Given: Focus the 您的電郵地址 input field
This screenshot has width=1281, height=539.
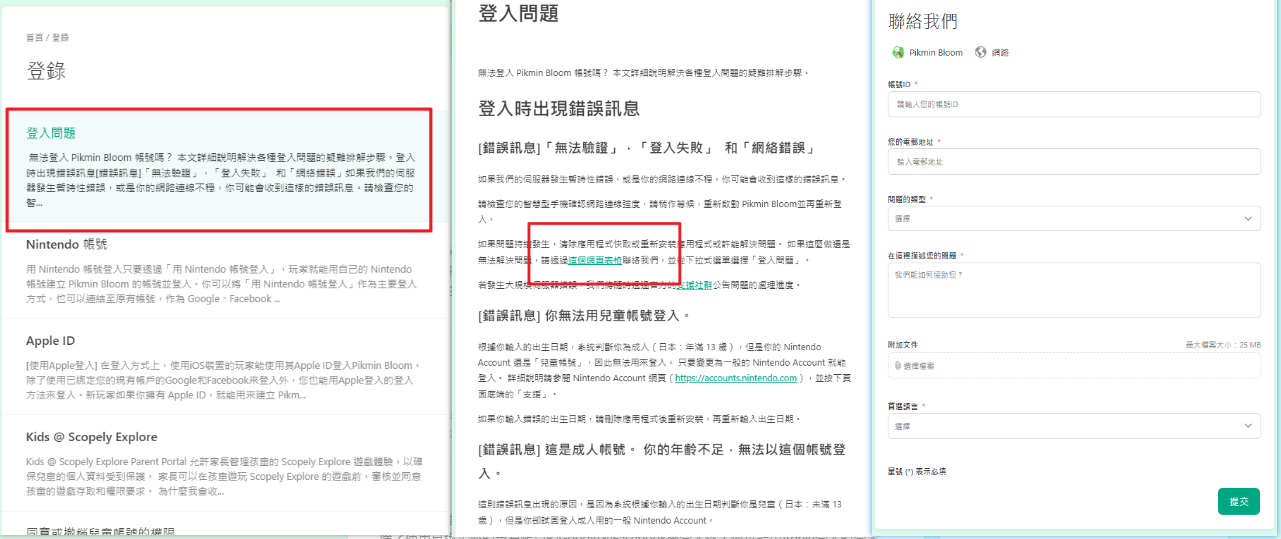Looking at the screenshot, I should click(x=1073, y=161).
